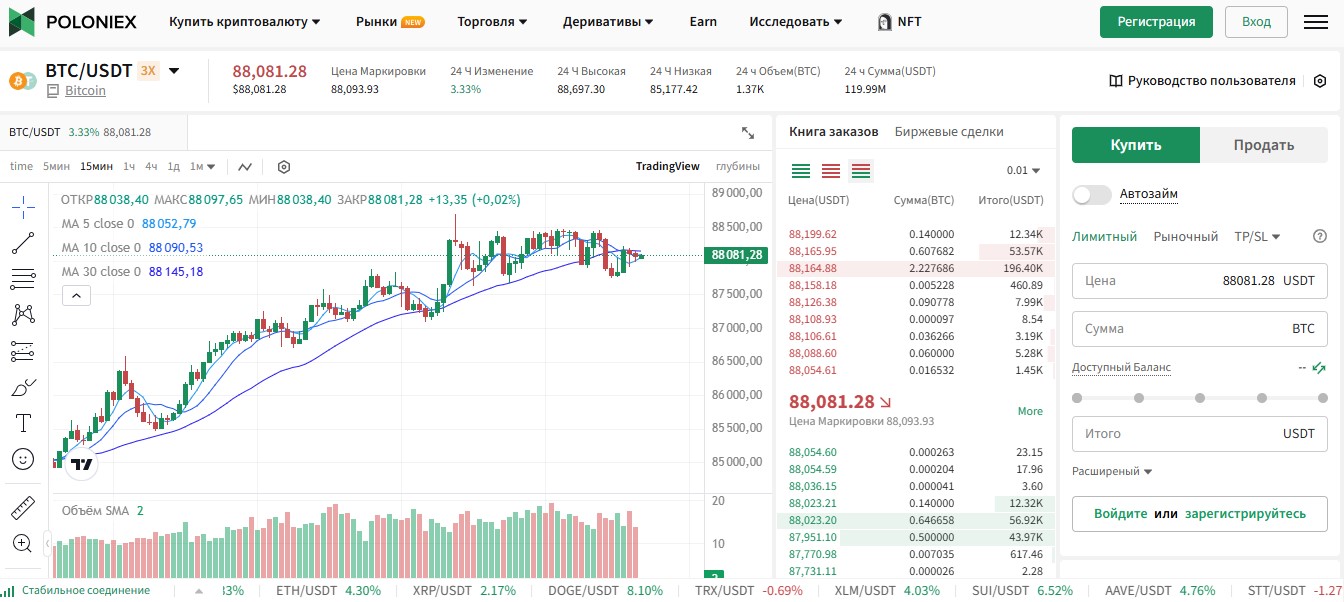Switch chart to TradingView mode
The width and height of the screenshot is (1344, 602).
668,167
